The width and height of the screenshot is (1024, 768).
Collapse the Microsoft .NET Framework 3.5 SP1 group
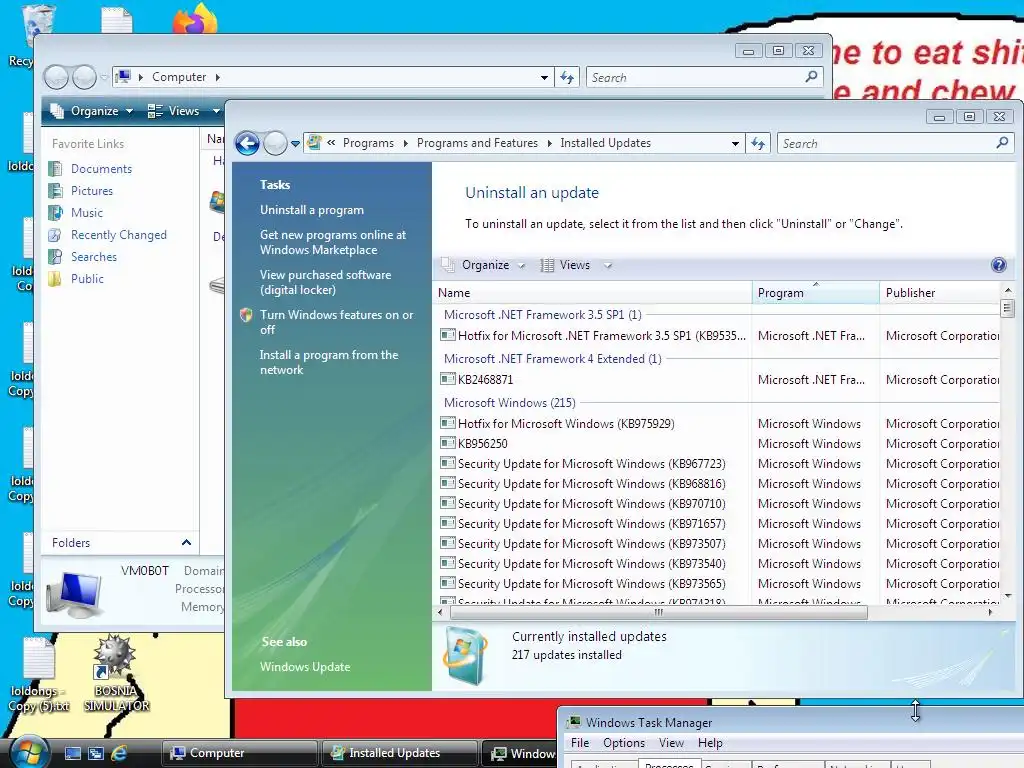click(542, 314)
